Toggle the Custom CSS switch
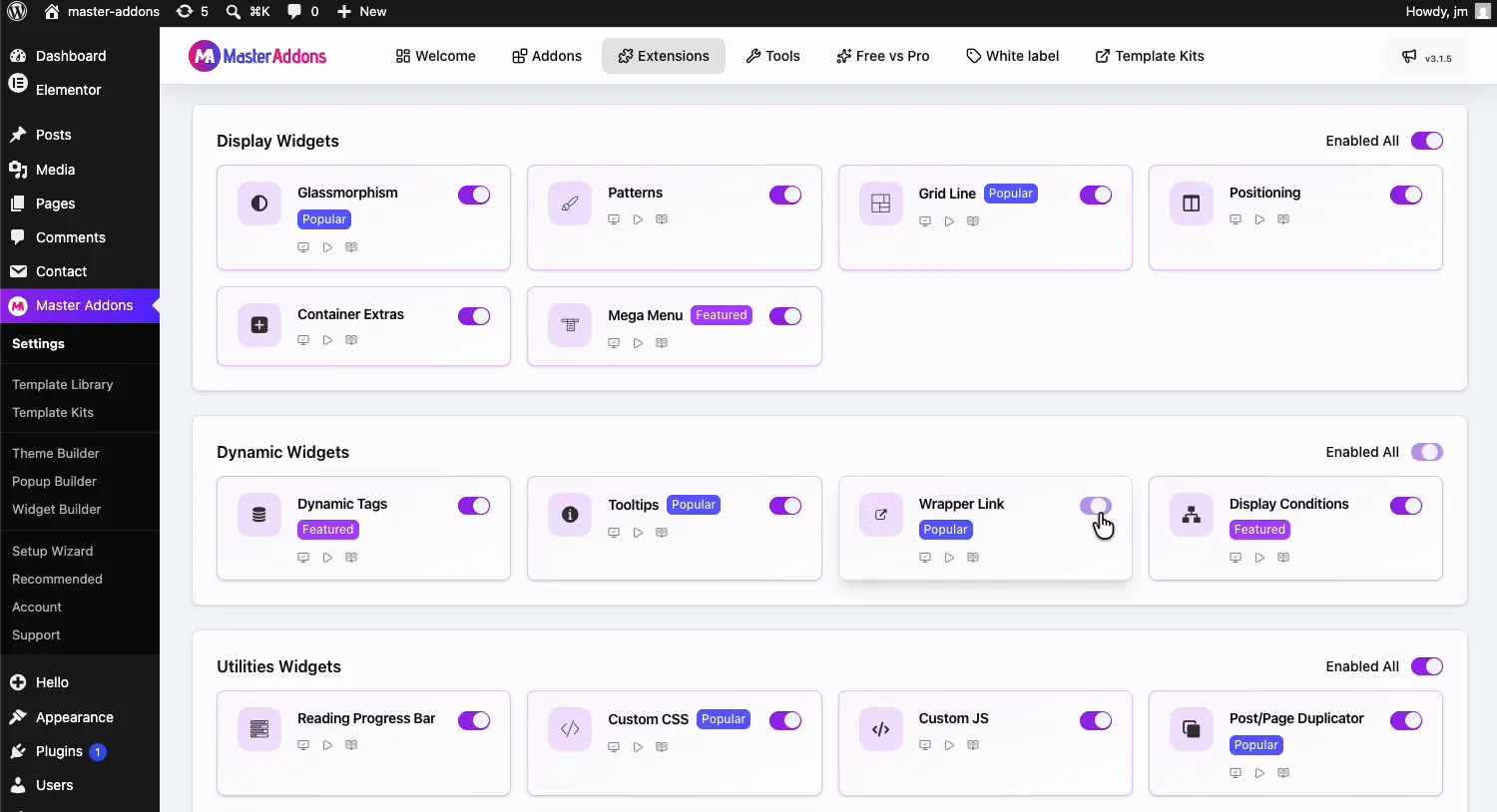This screenshot has height=812, width=1497. tap(785, 720)
